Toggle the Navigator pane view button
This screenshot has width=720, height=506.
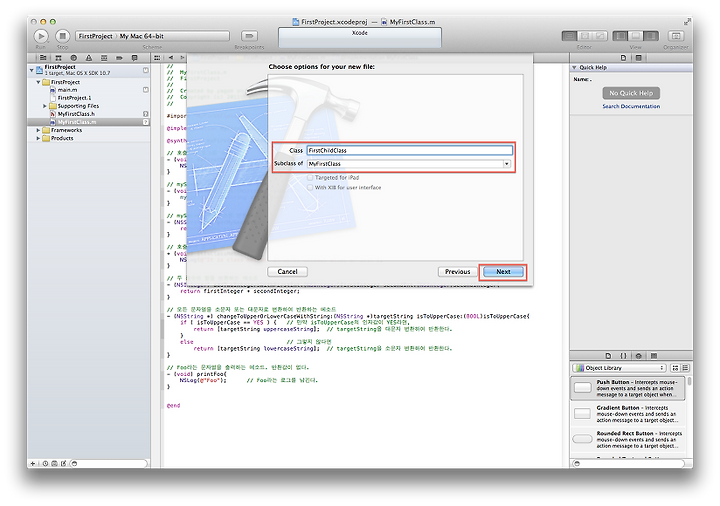tap(620, 36)
